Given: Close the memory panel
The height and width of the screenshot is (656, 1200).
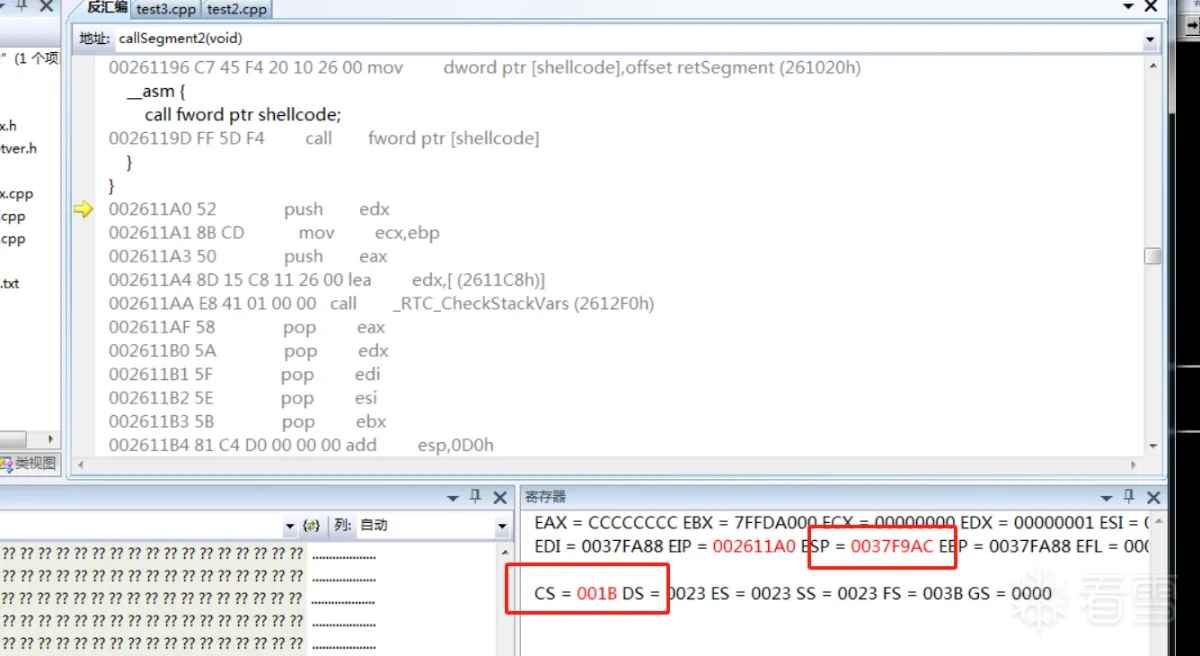Looking at the screenshot, I should [x=498, y=497].
